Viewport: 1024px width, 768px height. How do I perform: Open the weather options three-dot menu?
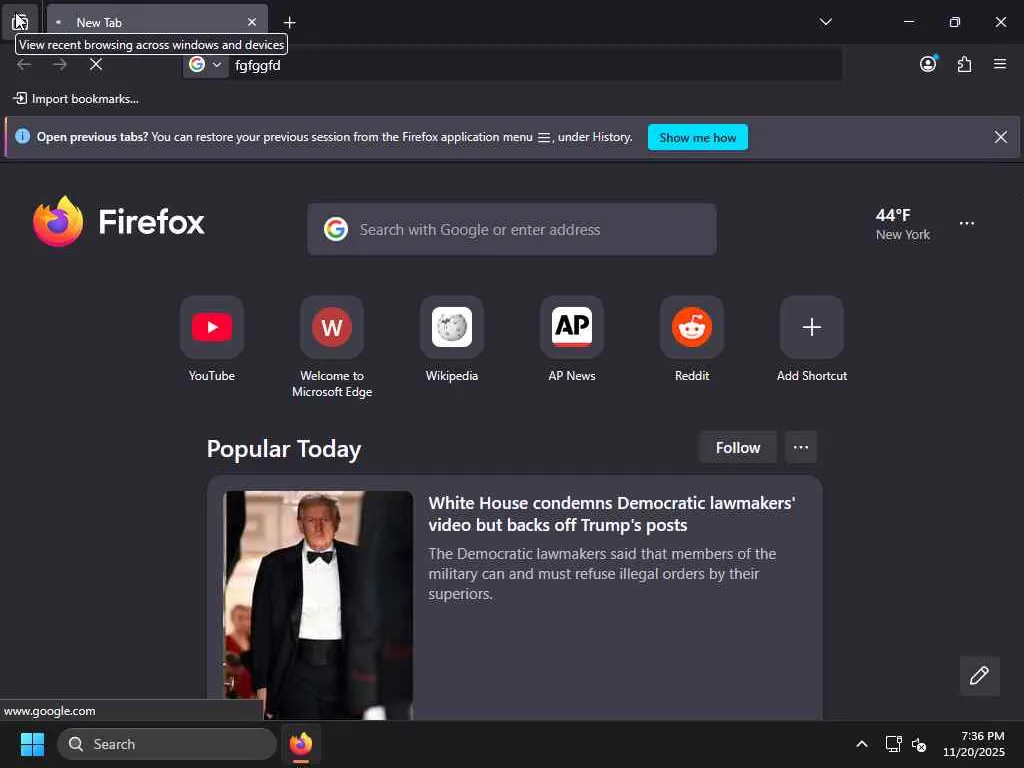point(967,223)
